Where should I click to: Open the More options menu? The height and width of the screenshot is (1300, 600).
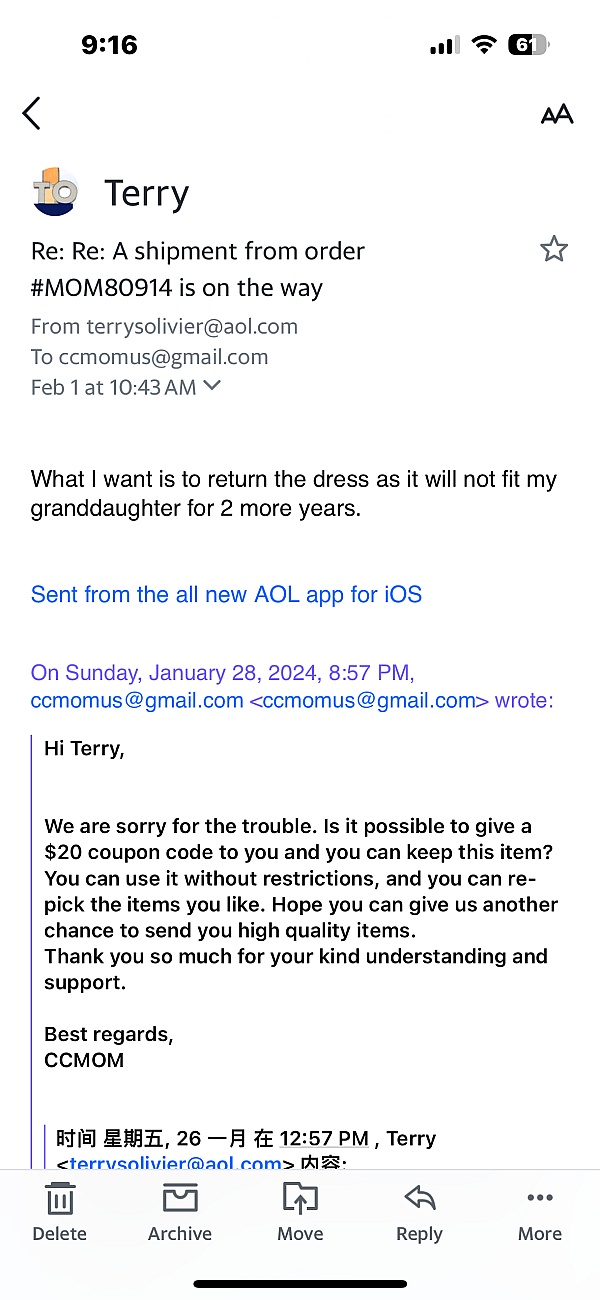[540, 1214]
